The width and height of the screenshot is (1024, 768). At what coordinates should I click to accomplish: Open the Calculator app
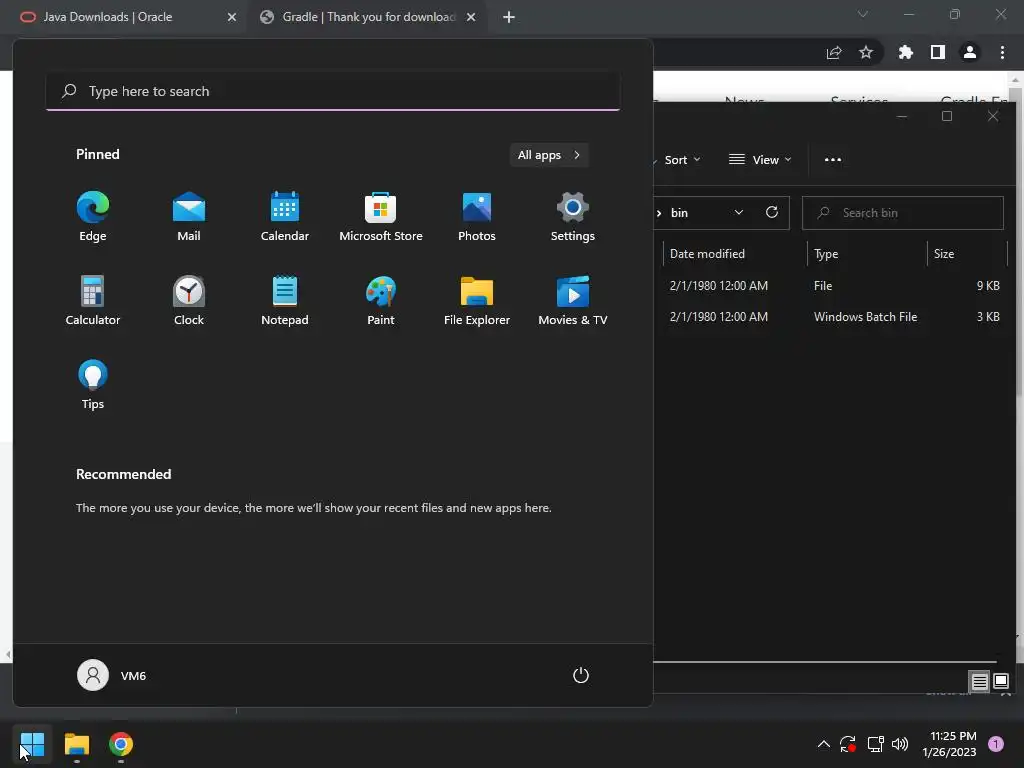[93, 300]
